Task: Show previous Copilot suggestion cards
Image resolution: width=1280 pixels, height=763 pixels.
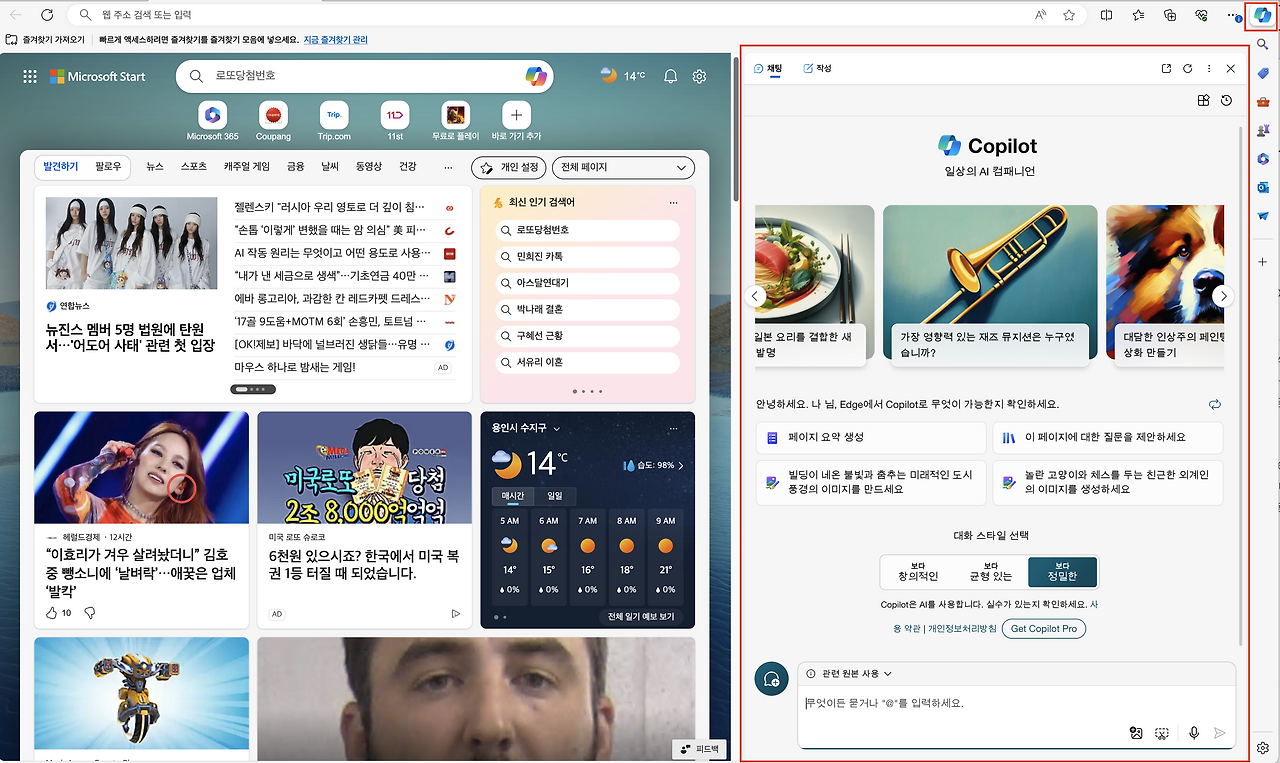Action: click(x=756, y=296)
